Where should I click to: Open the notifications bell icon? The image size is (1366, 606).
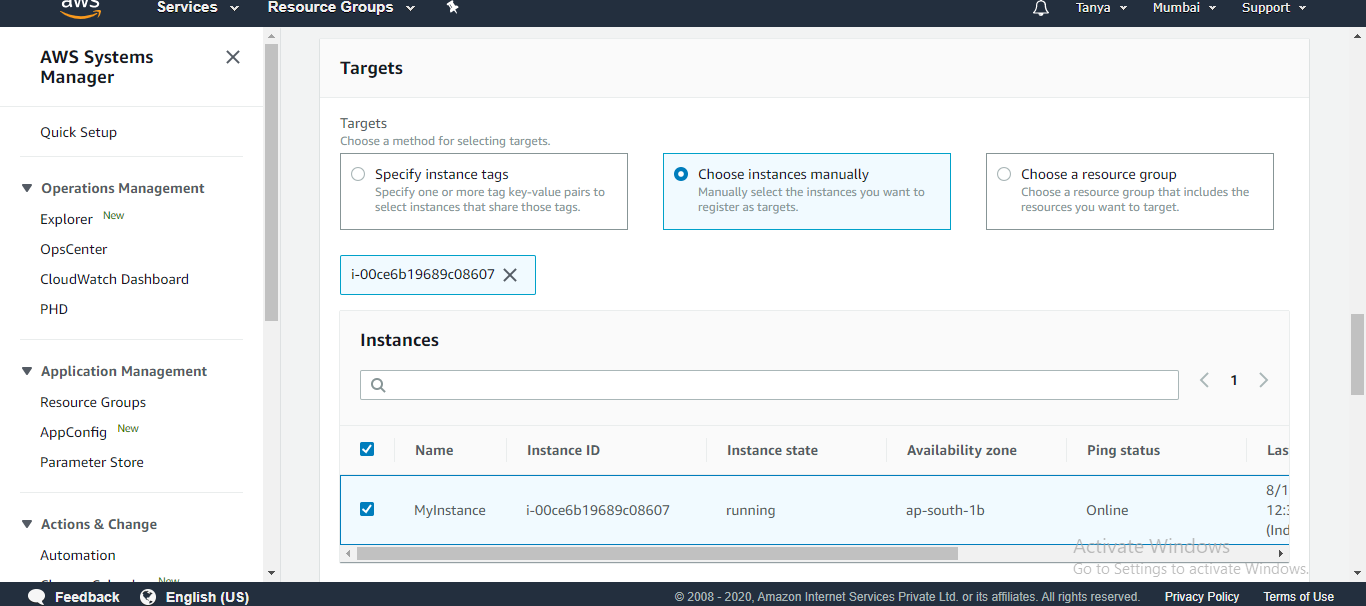click(x=1041, y=8)
